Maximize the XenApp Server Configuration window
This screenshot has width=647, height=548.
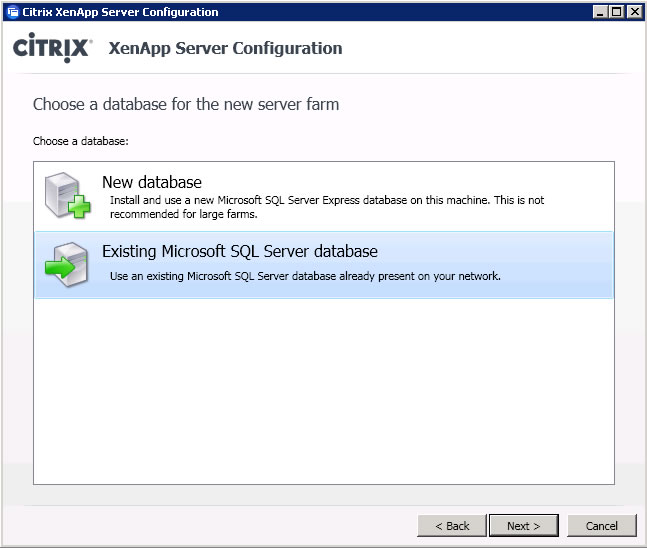(616, 12)
